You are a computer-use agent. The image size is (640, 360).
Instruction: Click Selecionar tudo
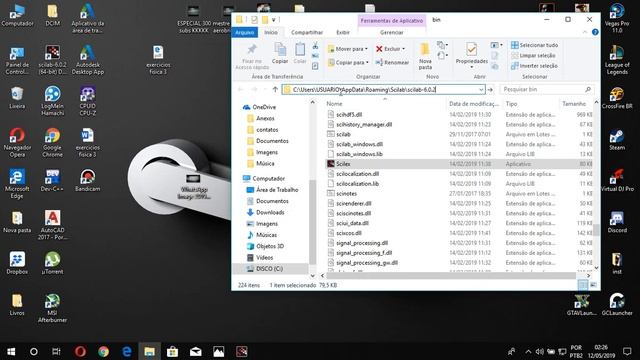coord(534,45)
